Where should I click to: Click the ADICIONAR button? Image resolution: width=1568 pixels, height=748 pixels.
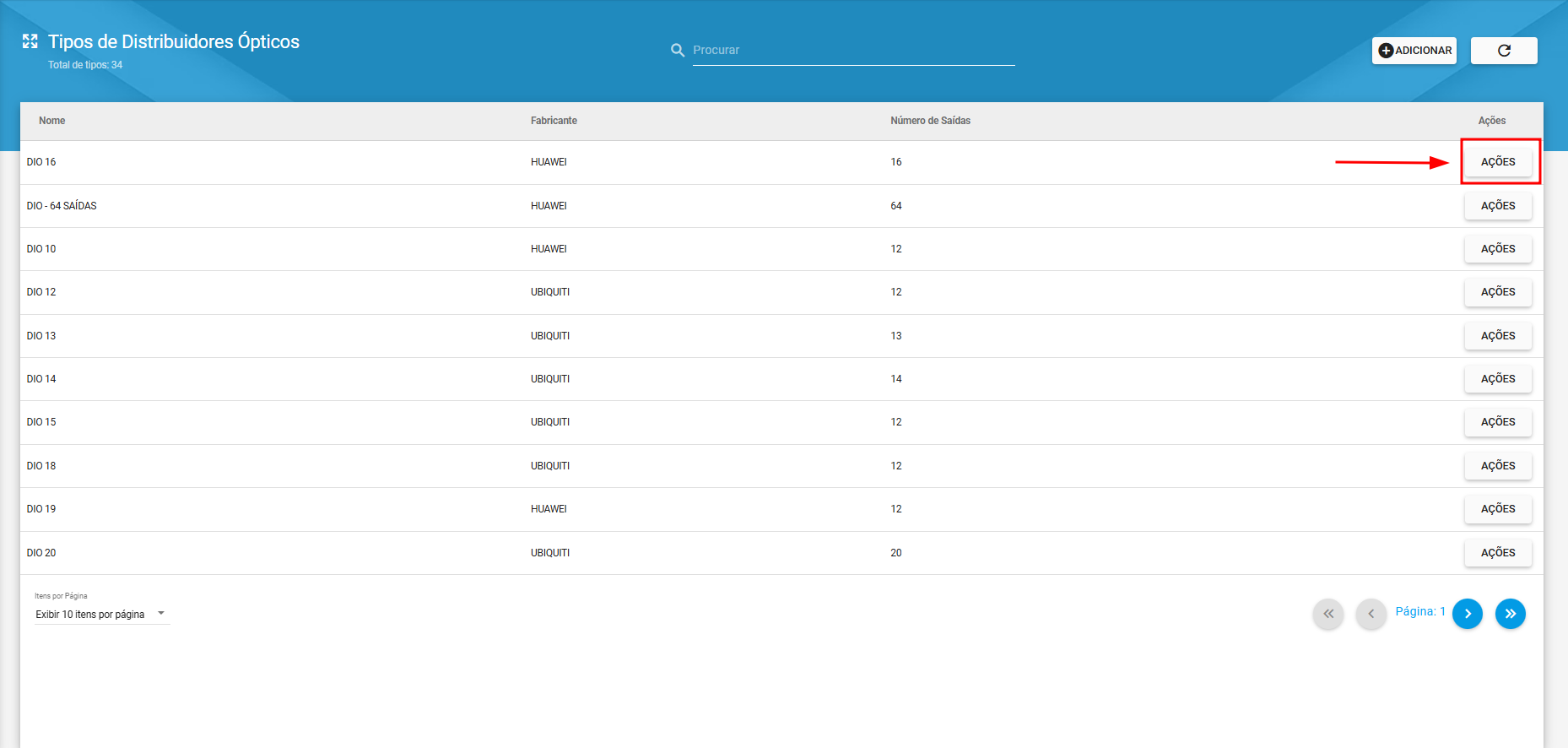(x=1414, y=51)
